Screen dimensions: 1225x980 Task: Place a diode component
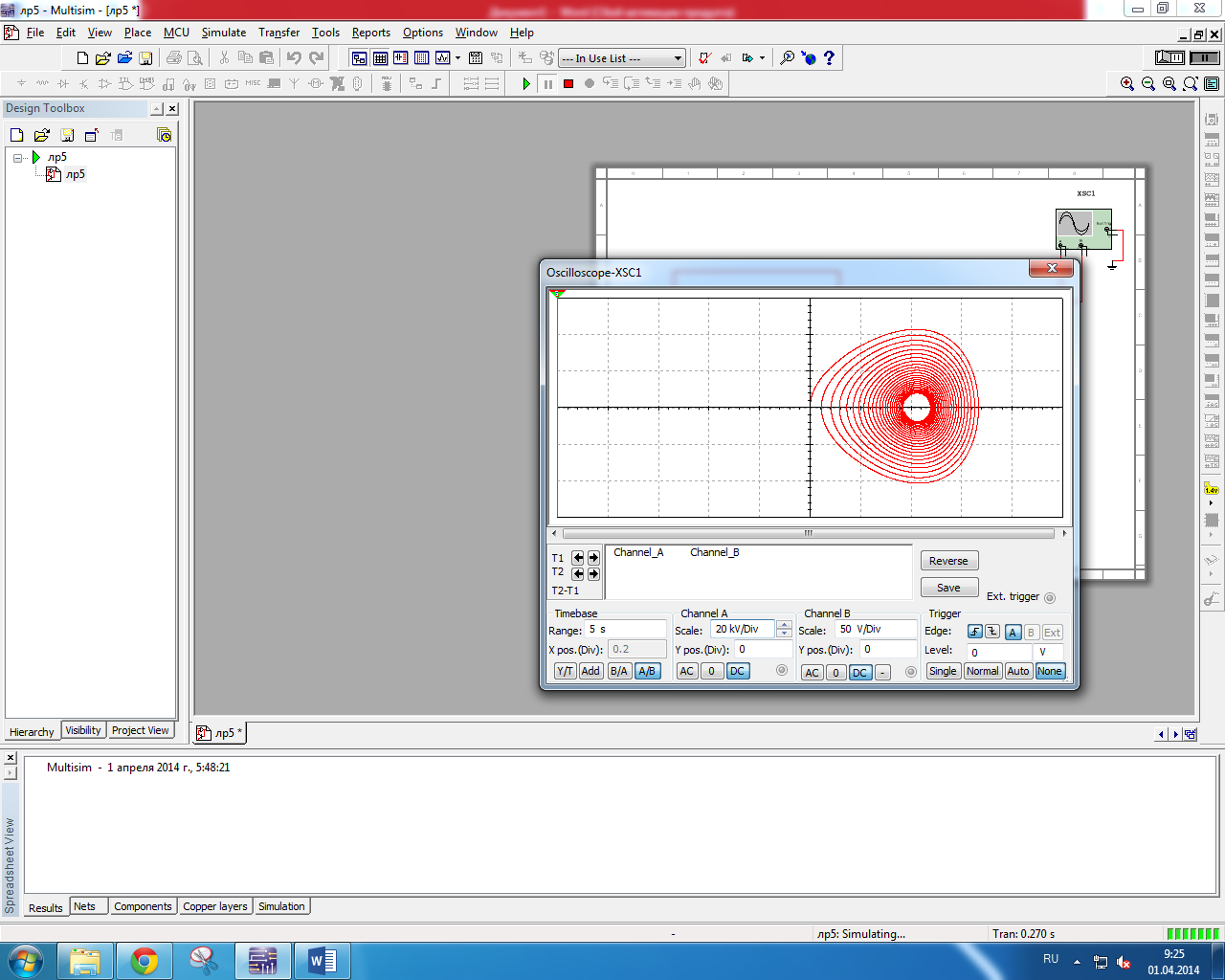(63, 84)
